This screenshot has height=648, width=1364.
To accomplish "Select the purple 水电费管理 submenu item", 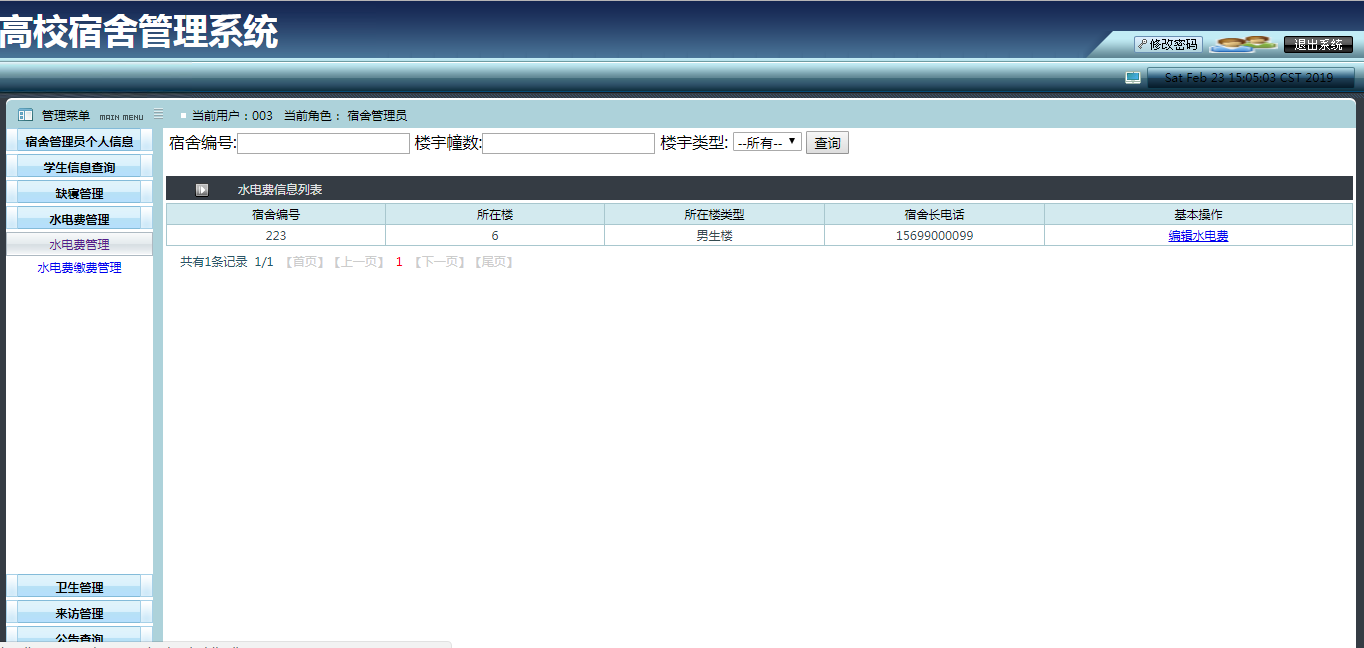I will [79, 244].
